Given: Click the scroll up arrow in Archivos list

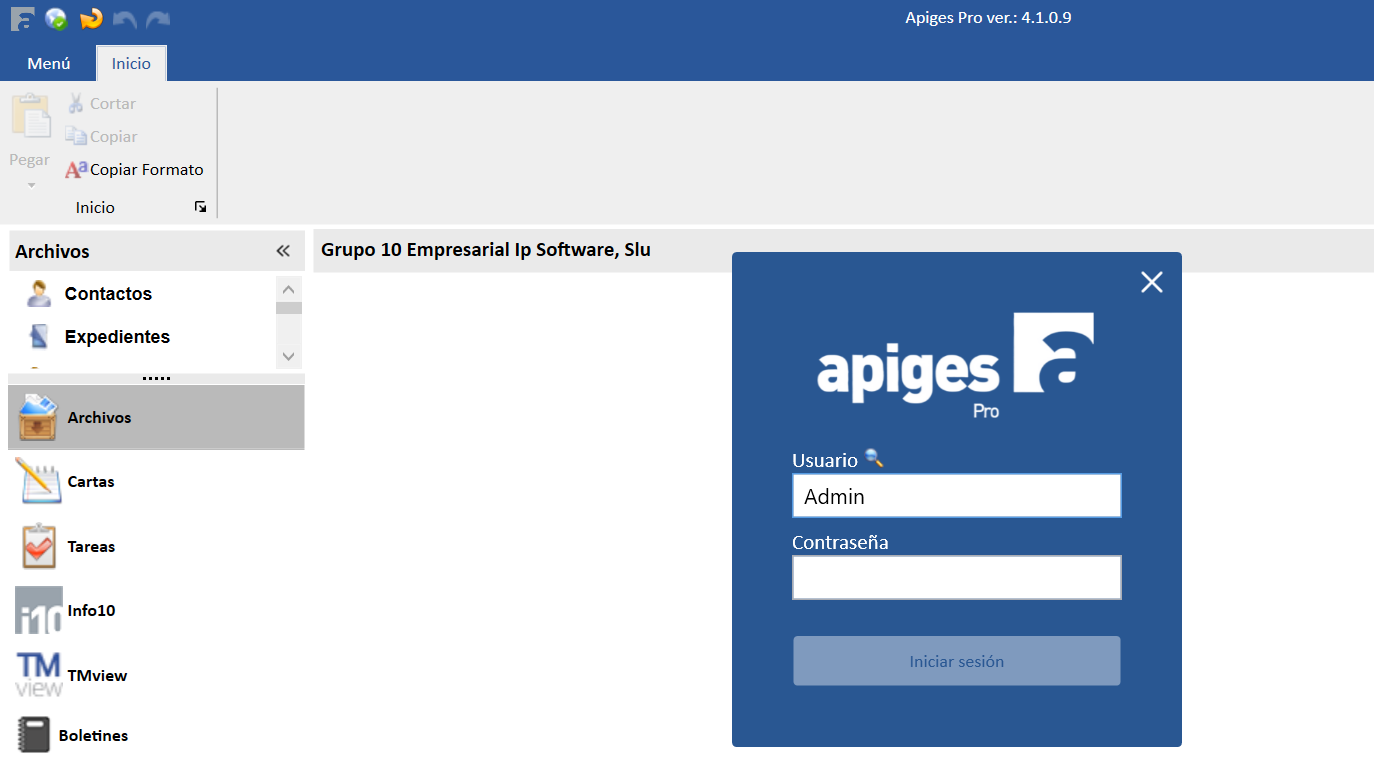Looking at the screenshot, I should pos(289,288).
